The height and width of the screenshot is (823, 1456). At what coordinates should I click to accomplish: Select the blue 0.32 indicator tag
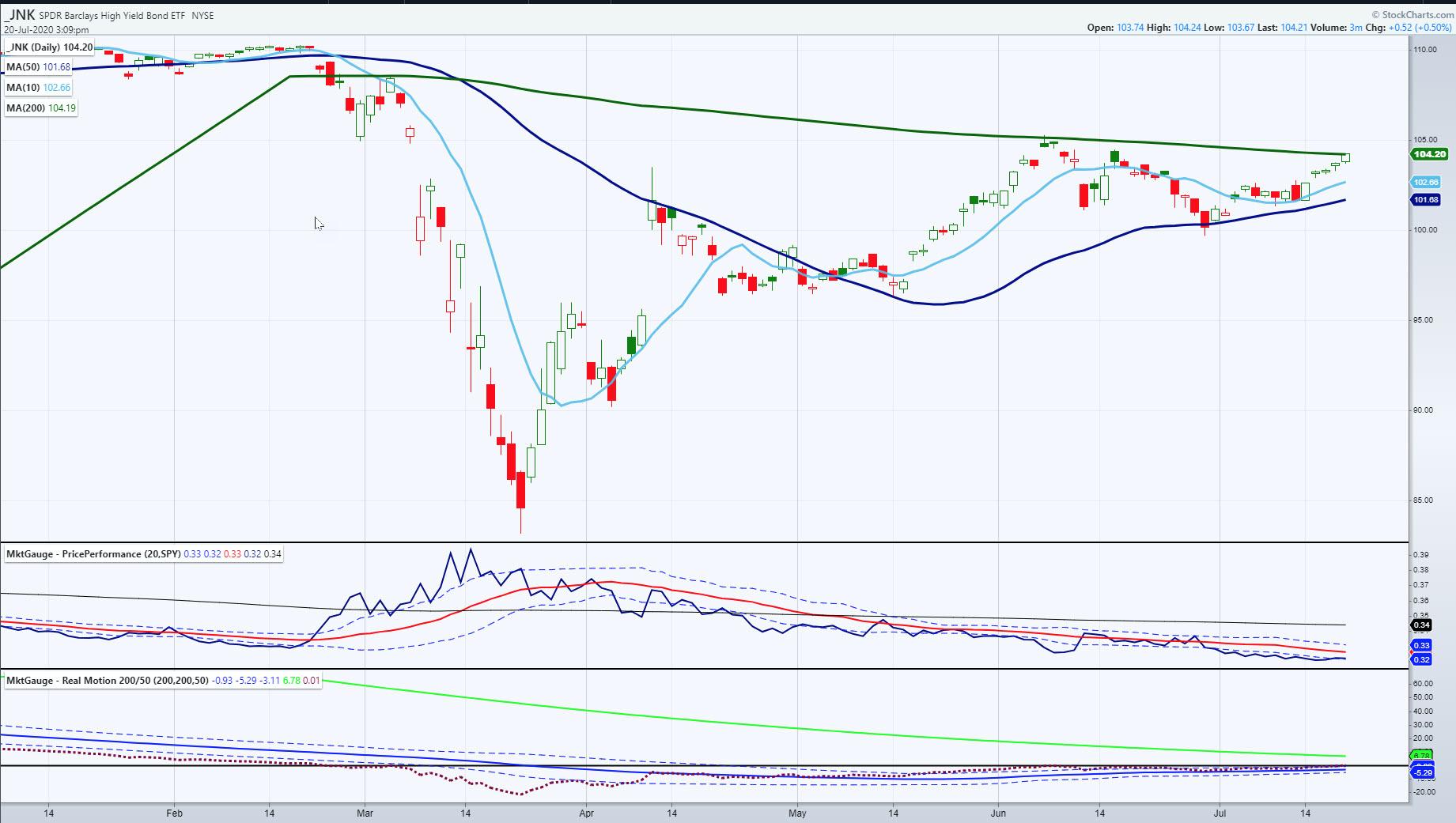[x=1421, y=659]
